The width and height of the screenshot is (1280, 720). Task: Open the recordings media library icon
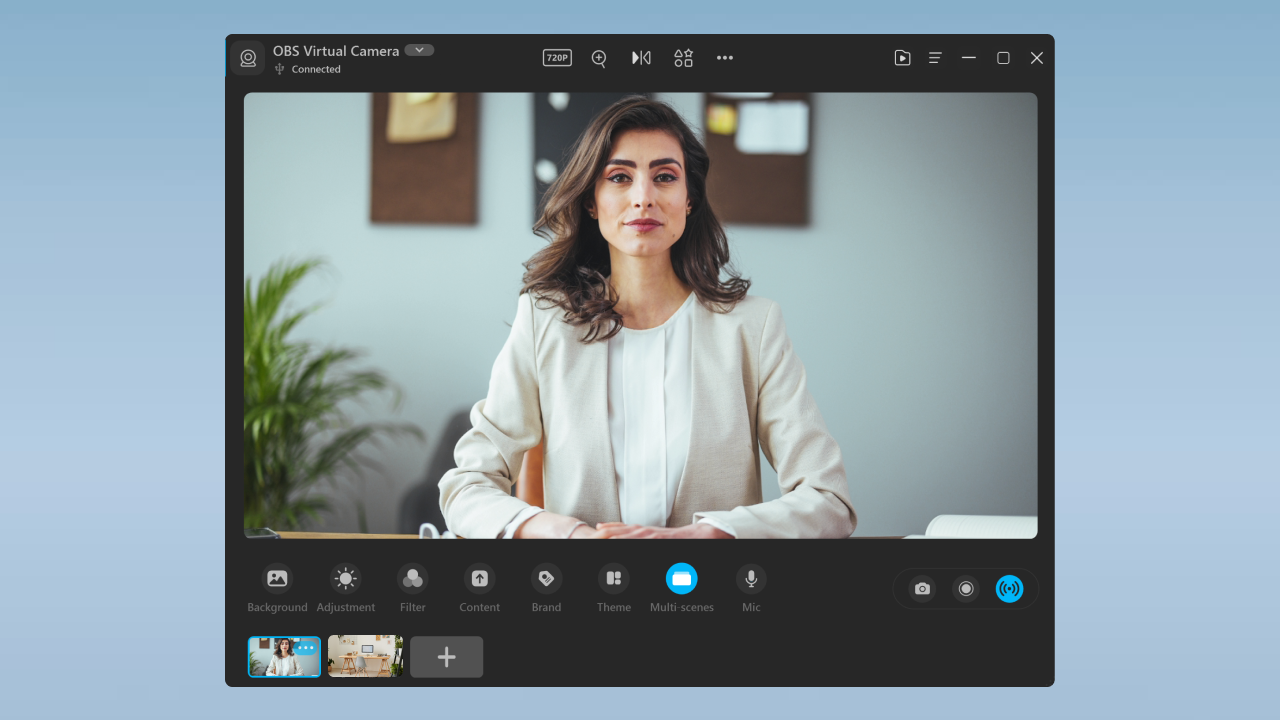click(902, 58)
